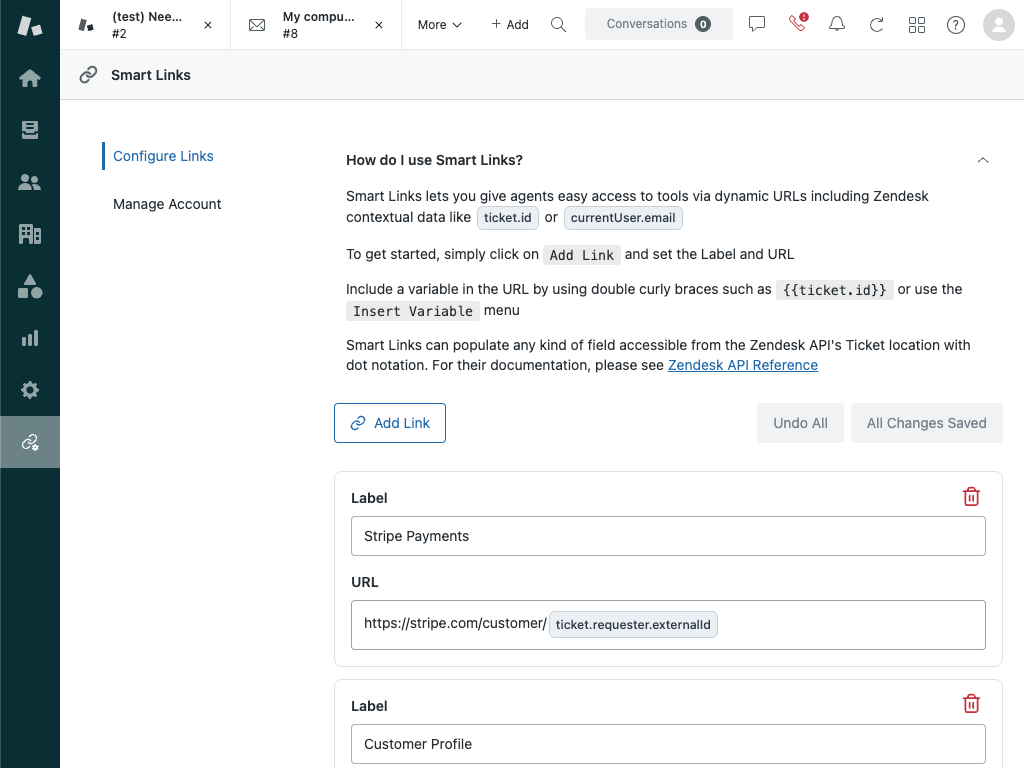Screen dimensions: 1024x768
Task: Click the Stripe Payments label field
Action: pos(668,536)
